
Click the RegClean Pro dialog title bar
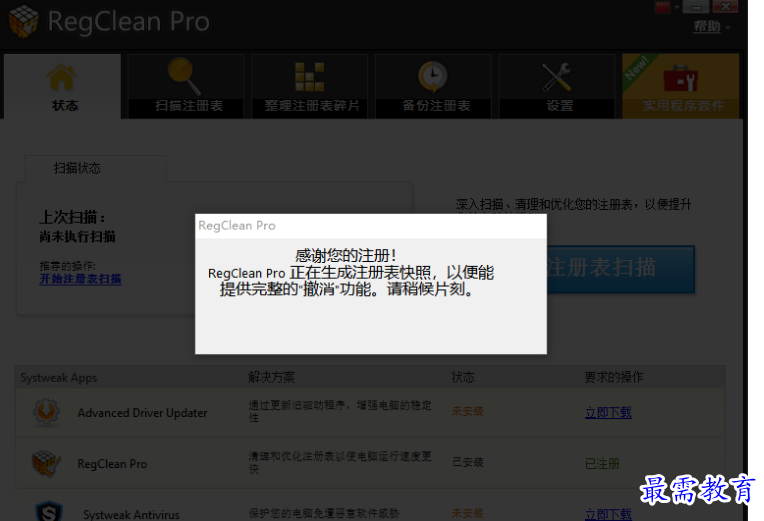371,226
